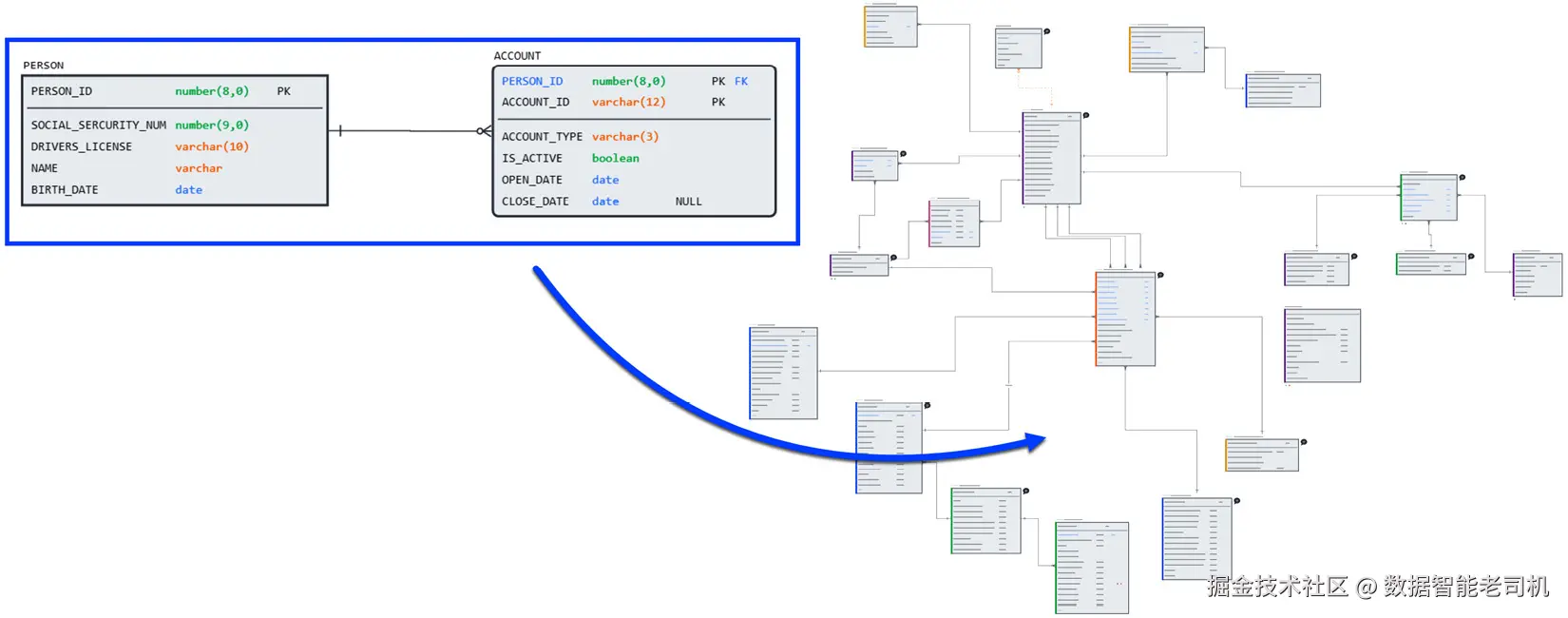Viewport: 1568px width, 618px height.
Task: Click the IS_ACTIVE column name
Action: click(x=532, y=159)
